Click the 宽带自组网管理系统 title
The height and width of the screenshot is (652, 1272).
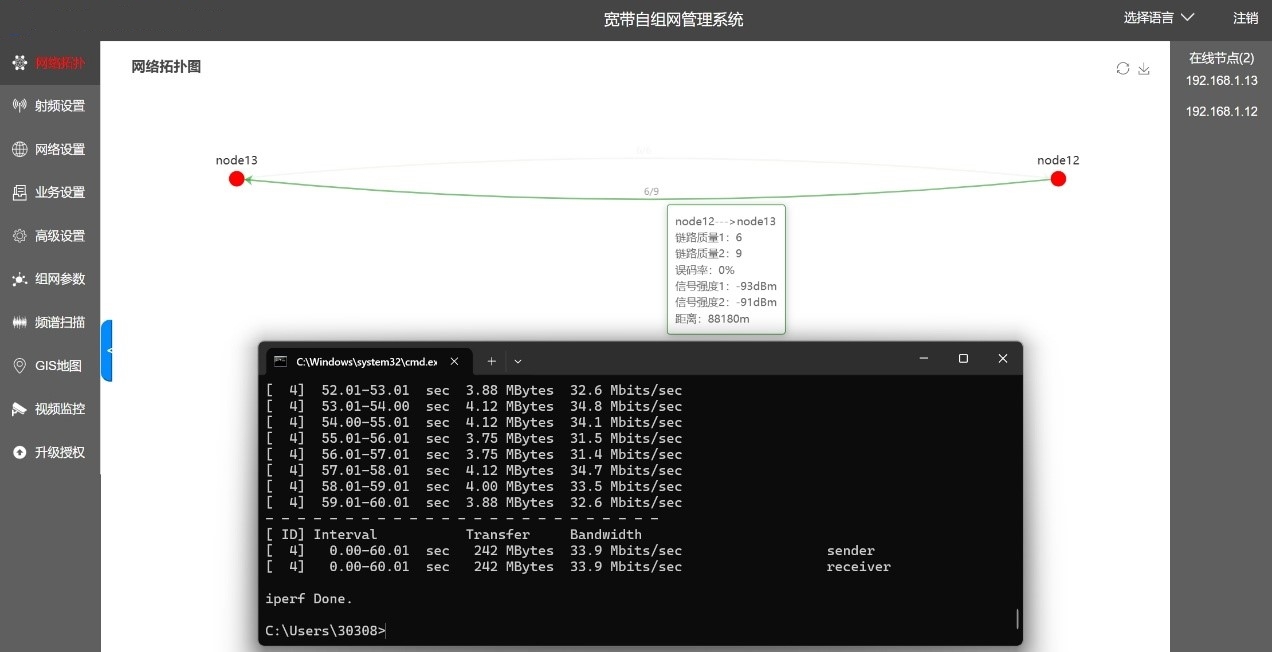(674, 19)
